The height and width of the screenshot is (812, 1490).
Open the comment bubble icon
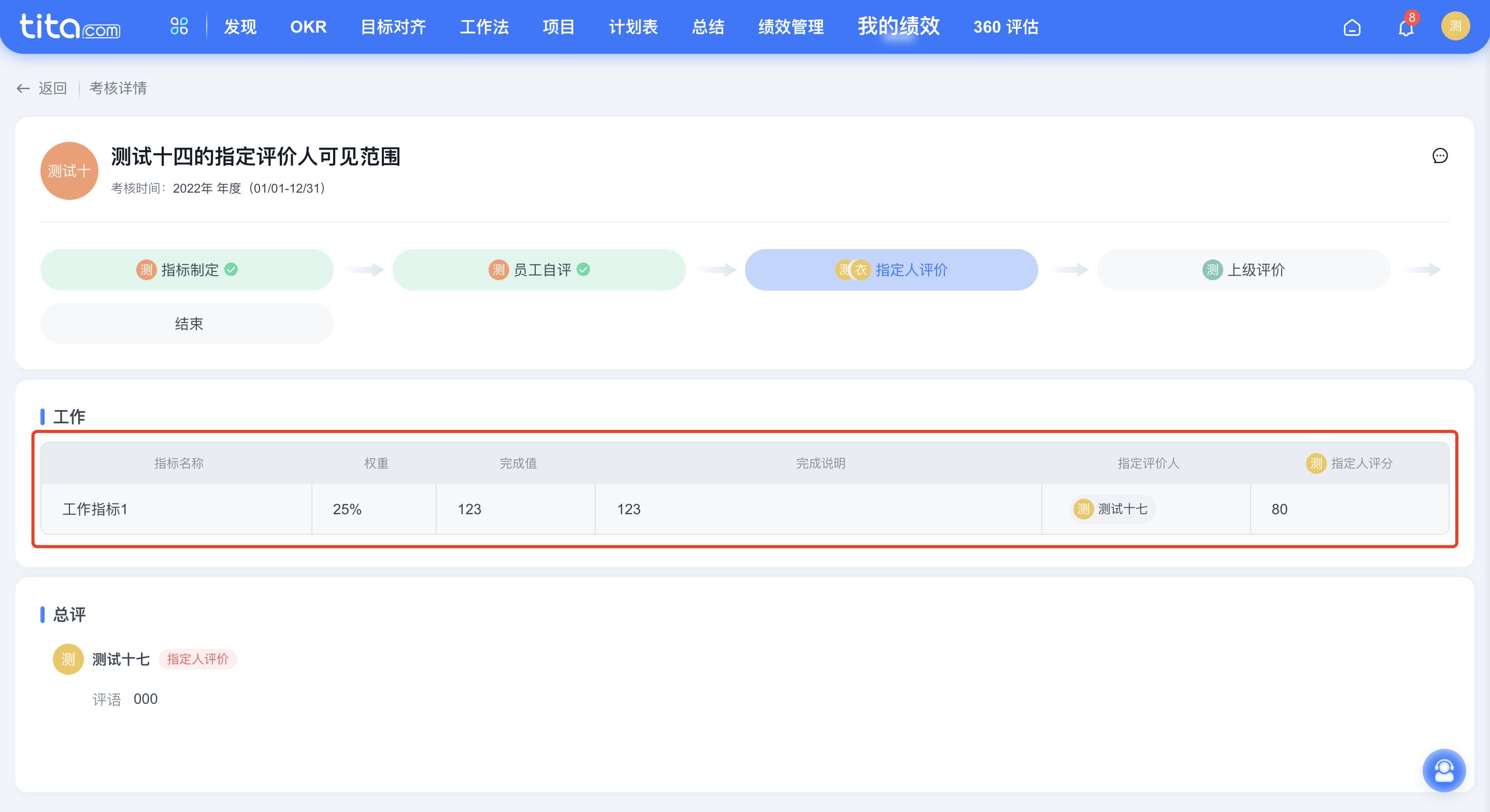[1440, 156]
